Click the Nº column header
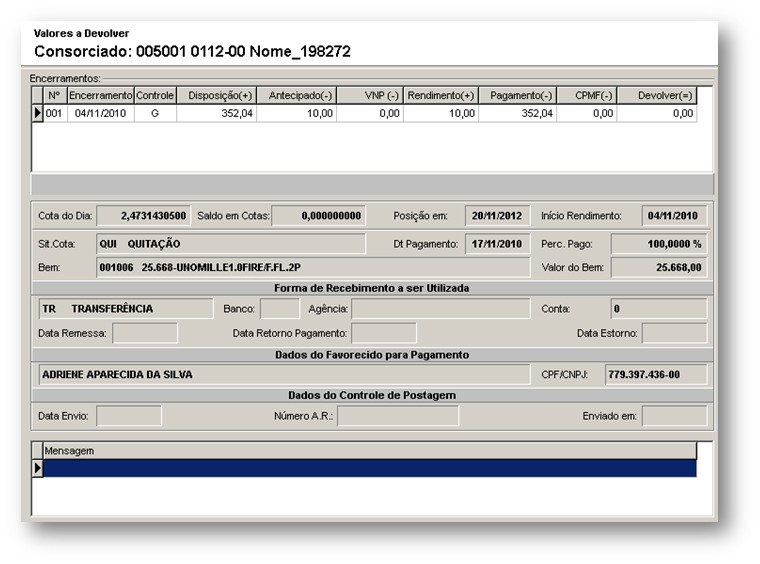Screen dimensions: 760x564 click(55, 95)
